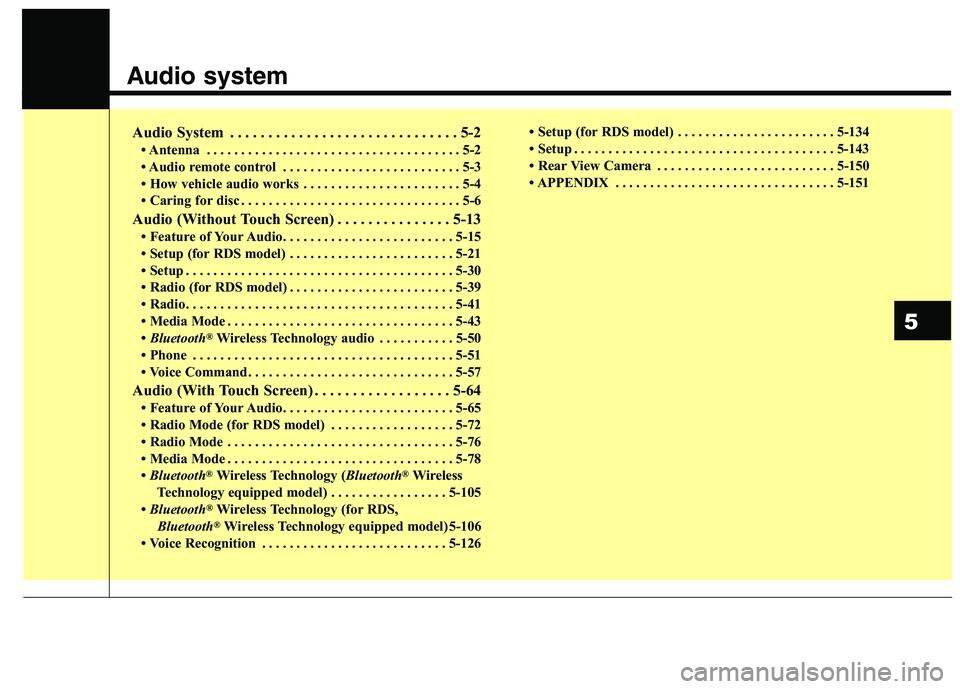The width and height of the screenshot is (960, 689).
Task: Click 'Setup (for RDS model)' 5-21 entry
Action: [x=310, y=254]
